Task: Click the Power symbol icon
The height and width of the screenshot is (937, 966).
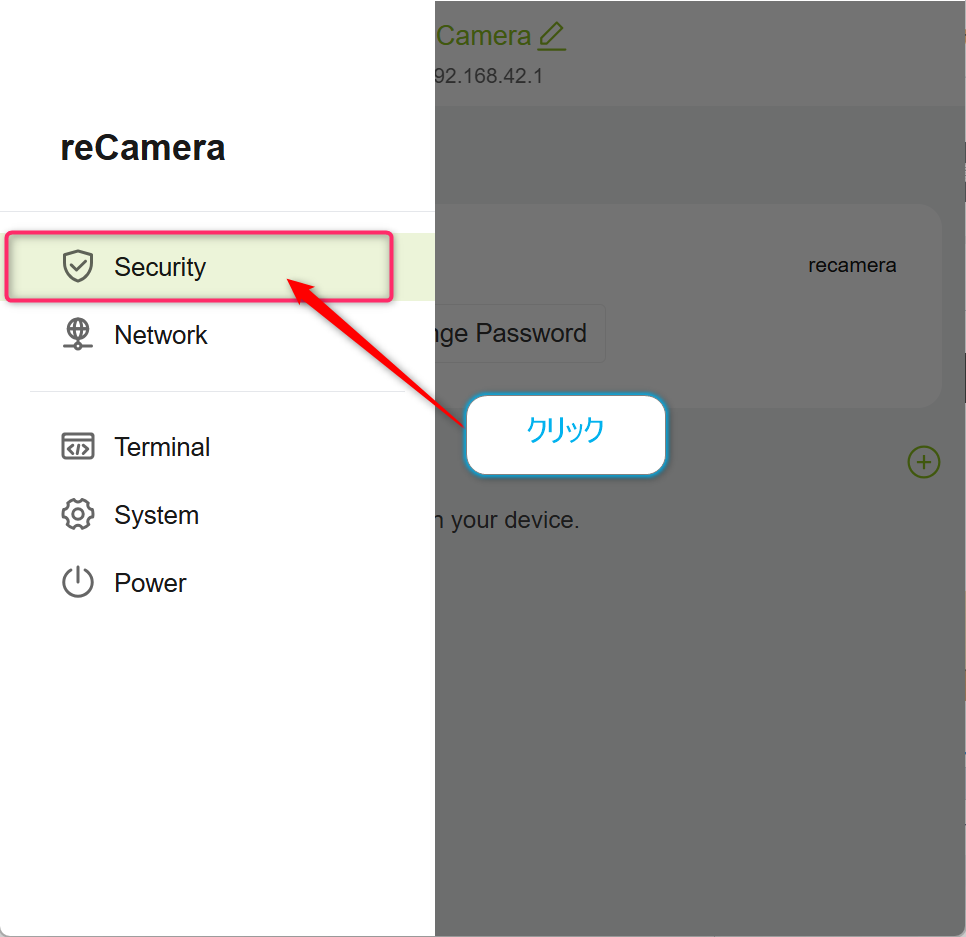Action: click(x=78, y=582)
